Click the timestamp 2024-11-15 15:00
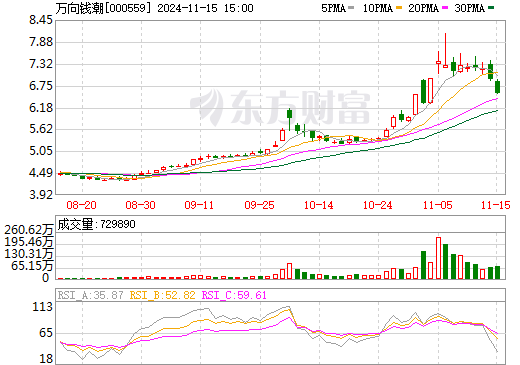The image size is (520, 365). pos(205,8)
